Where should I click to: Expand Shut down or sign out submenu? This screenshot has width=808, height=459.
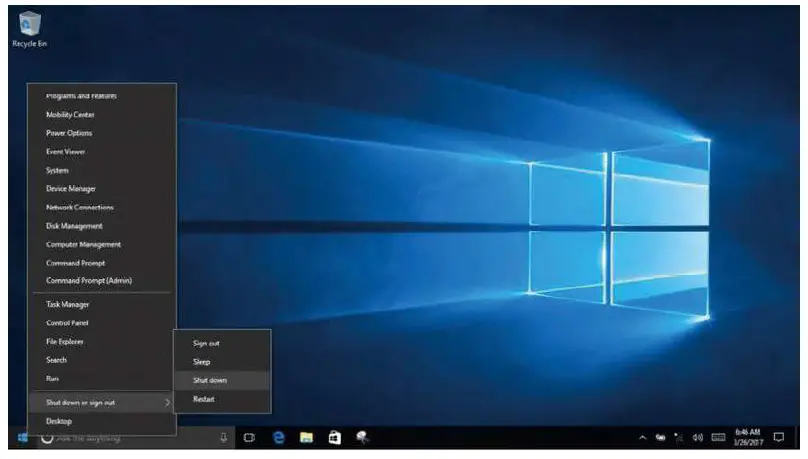102,402
